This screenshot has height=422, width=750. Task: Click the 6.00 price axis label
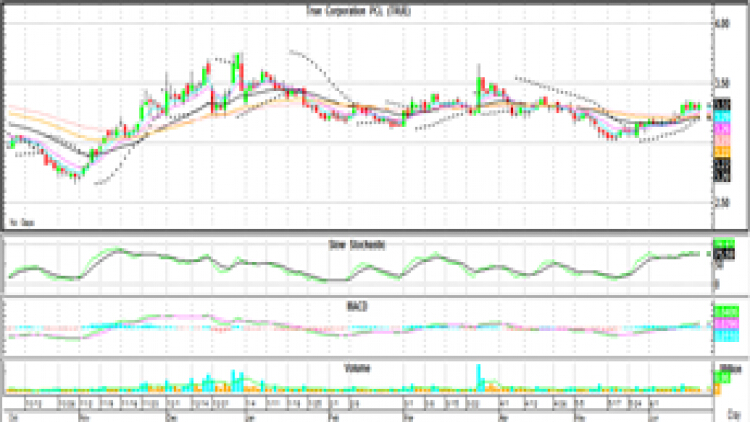coord(722,23)
